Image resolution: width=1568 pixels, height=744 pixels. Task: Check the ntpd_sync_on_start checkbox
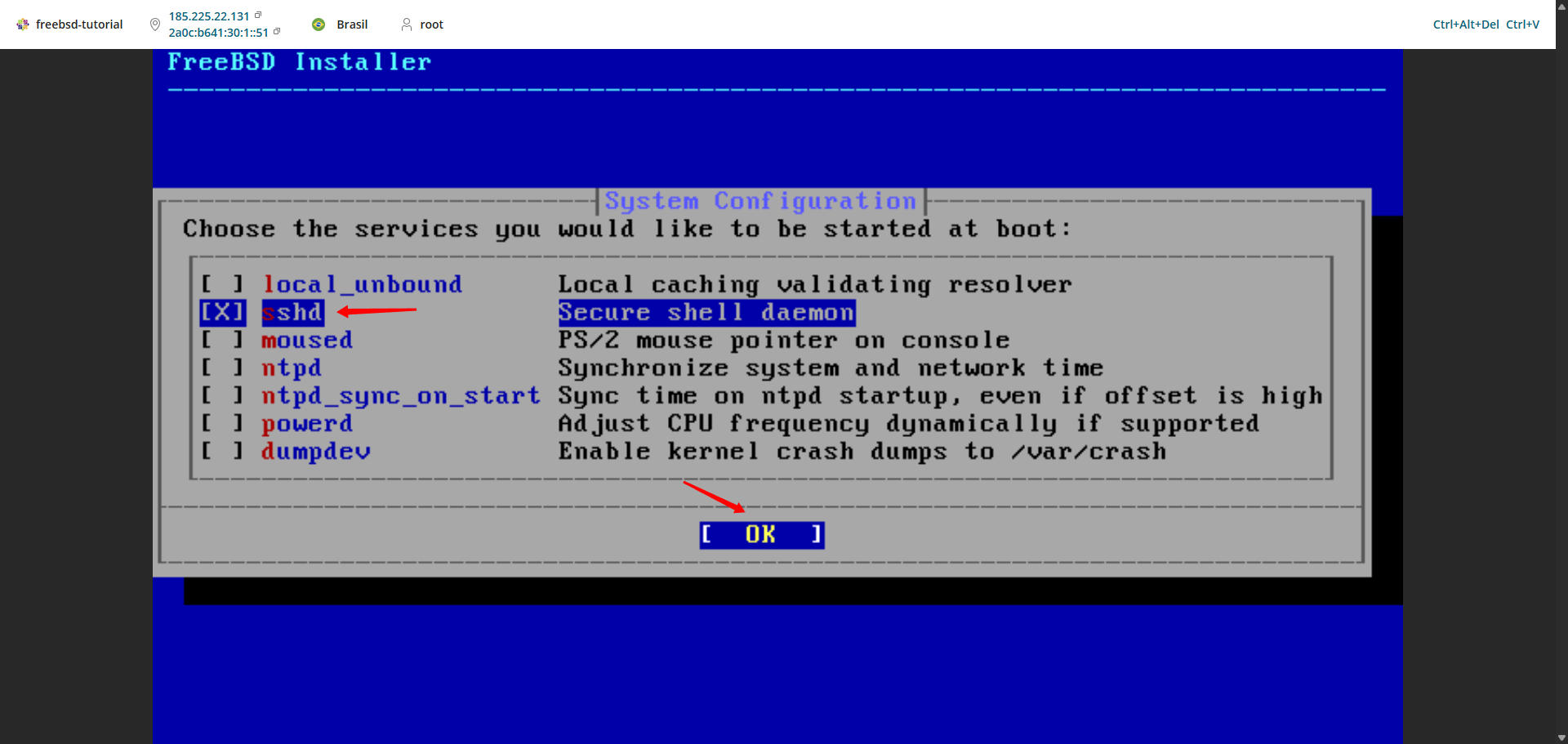pos(222,395)
